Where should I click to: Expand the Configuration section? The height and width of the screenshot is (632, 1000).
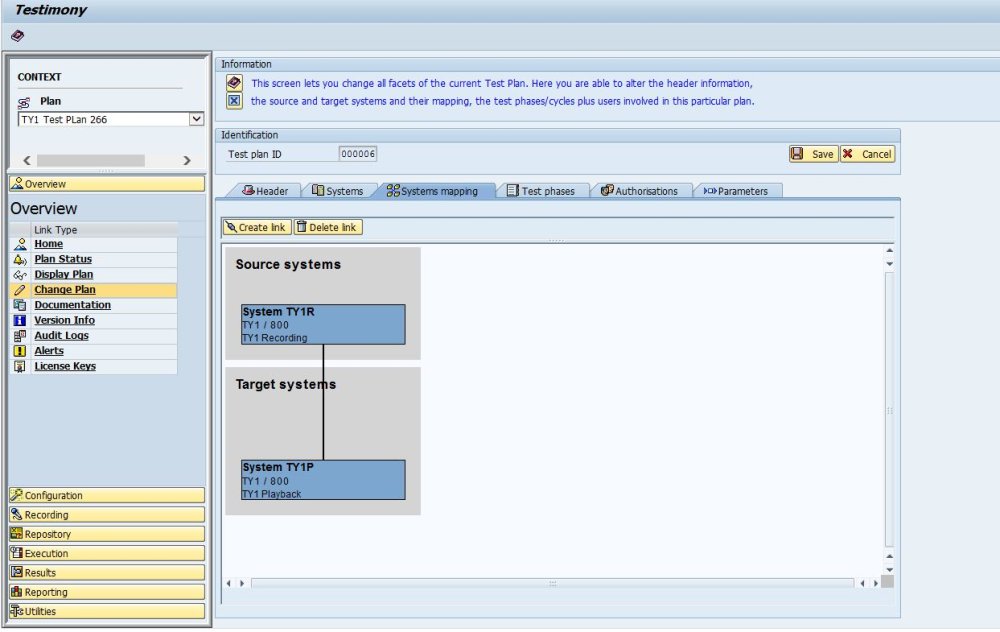coord(107,496)
